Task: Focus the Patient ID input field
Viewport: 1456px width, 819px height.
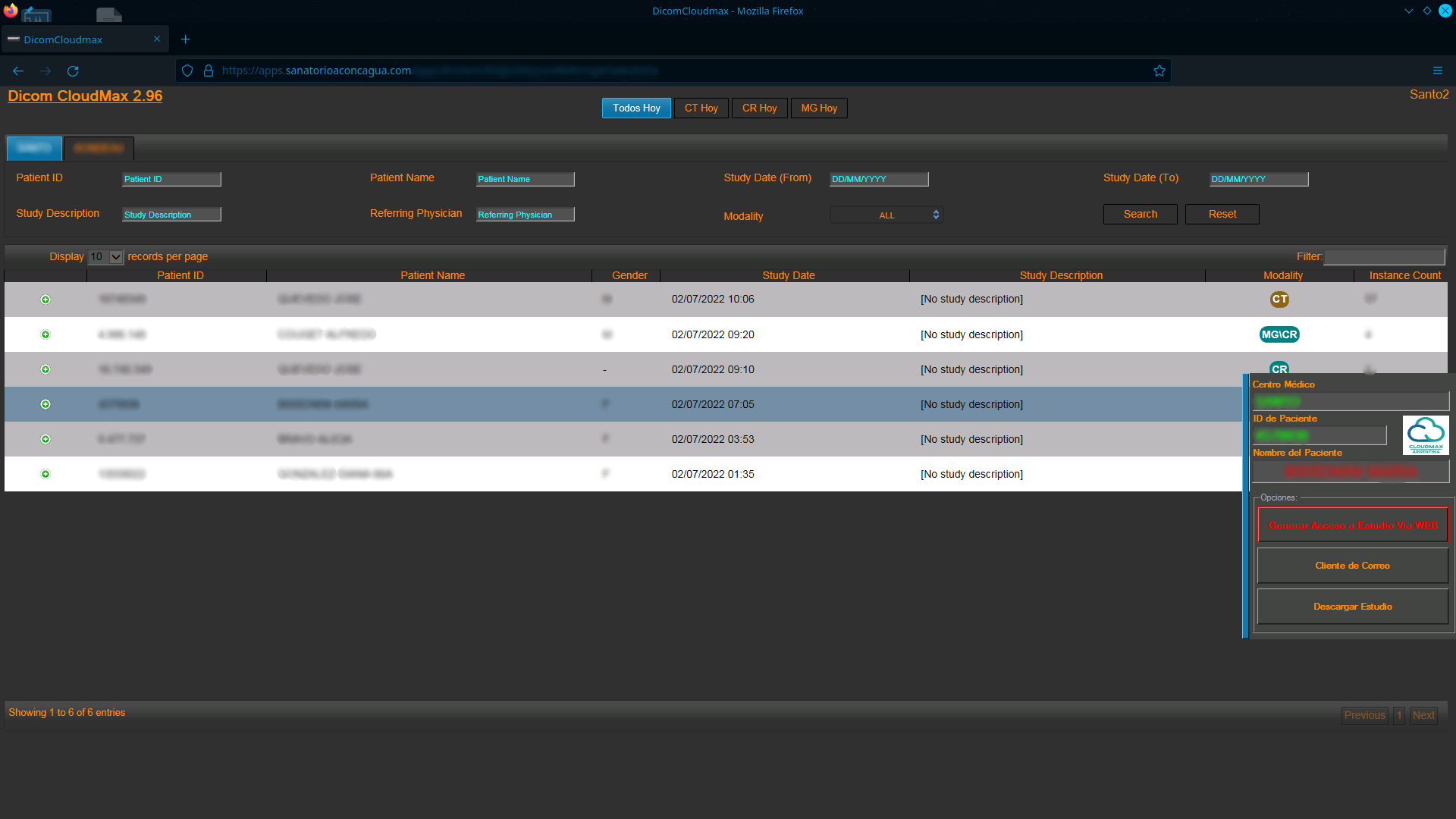Action: 171,179
